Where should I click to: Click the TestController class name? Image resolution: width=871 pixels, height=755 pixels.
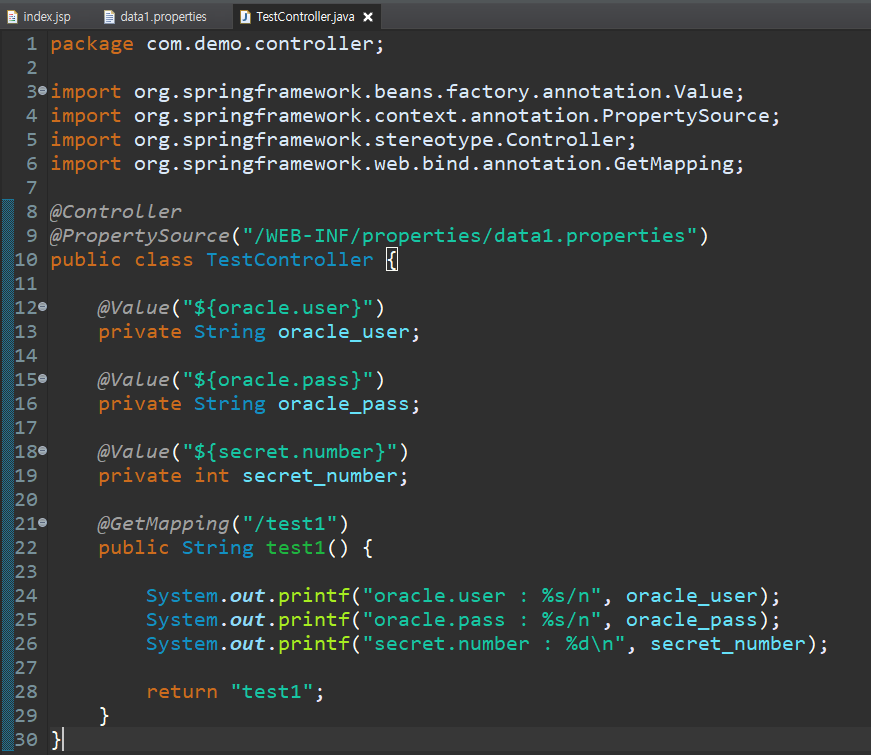tap(289, 260)
